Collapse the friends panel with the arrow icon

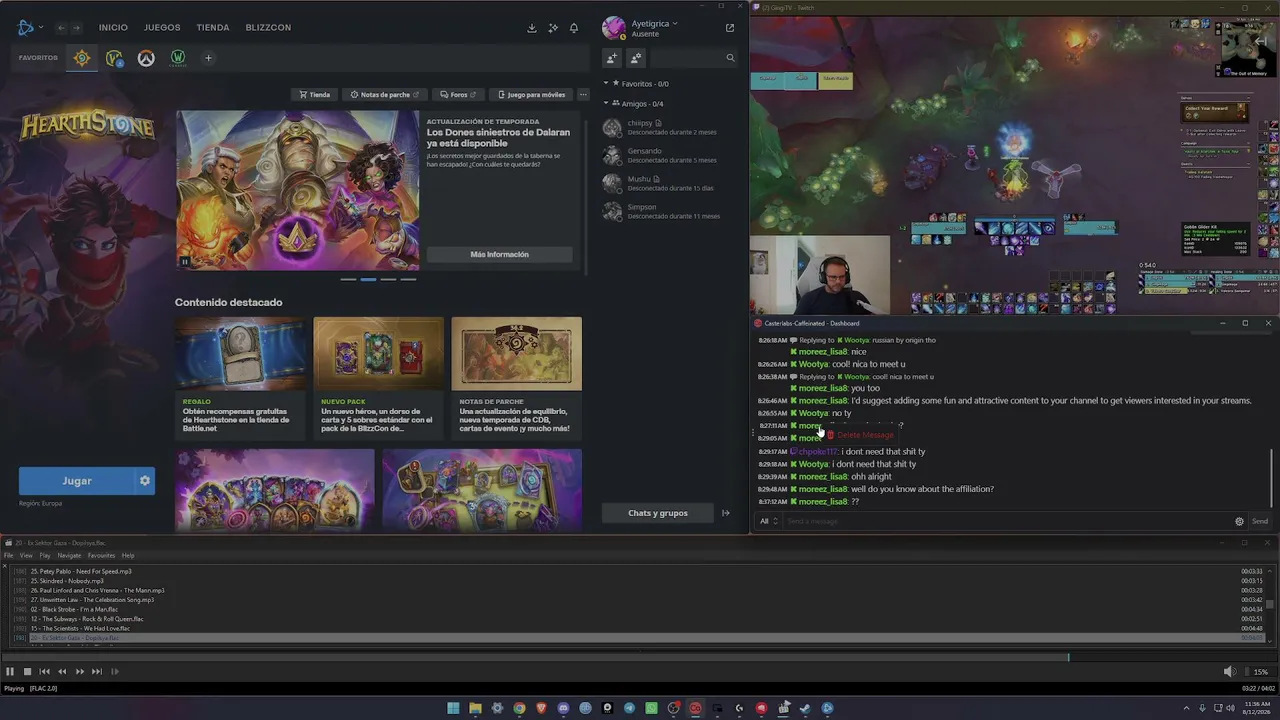coord(726,513)
